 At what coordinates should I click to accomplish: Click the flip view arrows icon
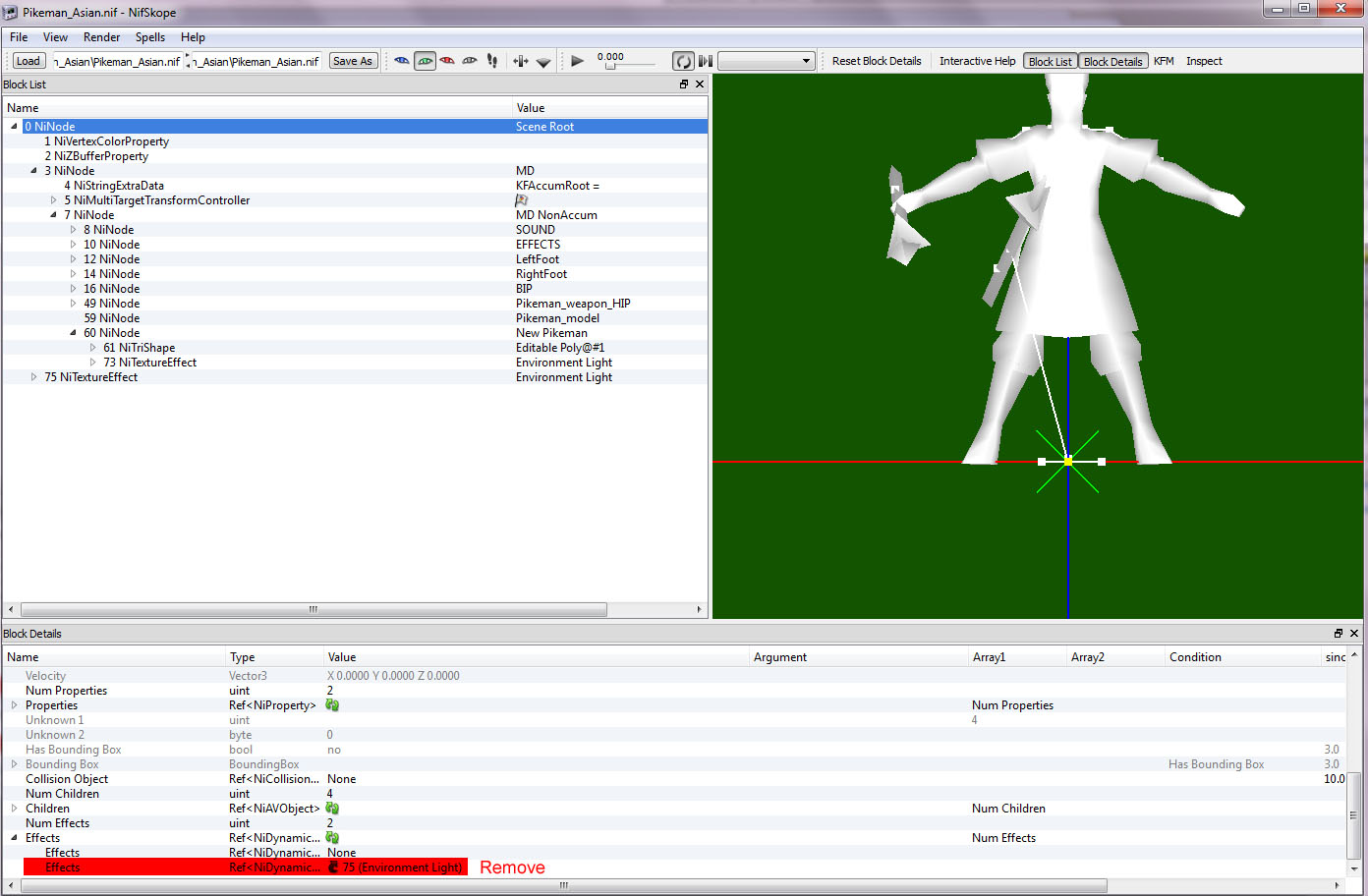(521, 61)
